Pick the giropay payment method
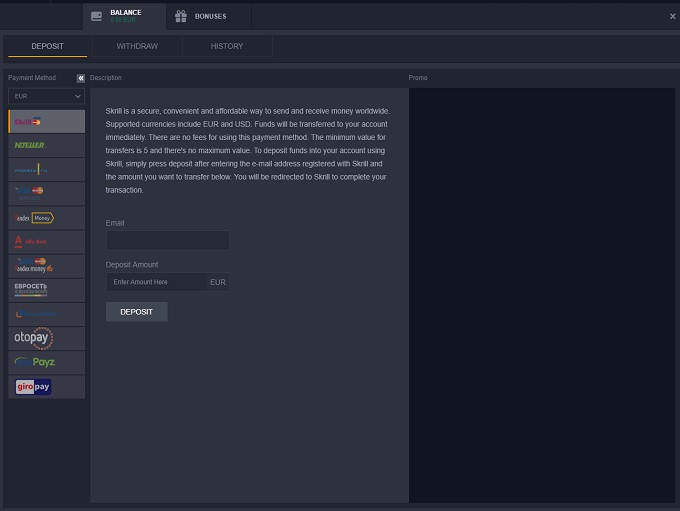680x511 pixels. 46,387
